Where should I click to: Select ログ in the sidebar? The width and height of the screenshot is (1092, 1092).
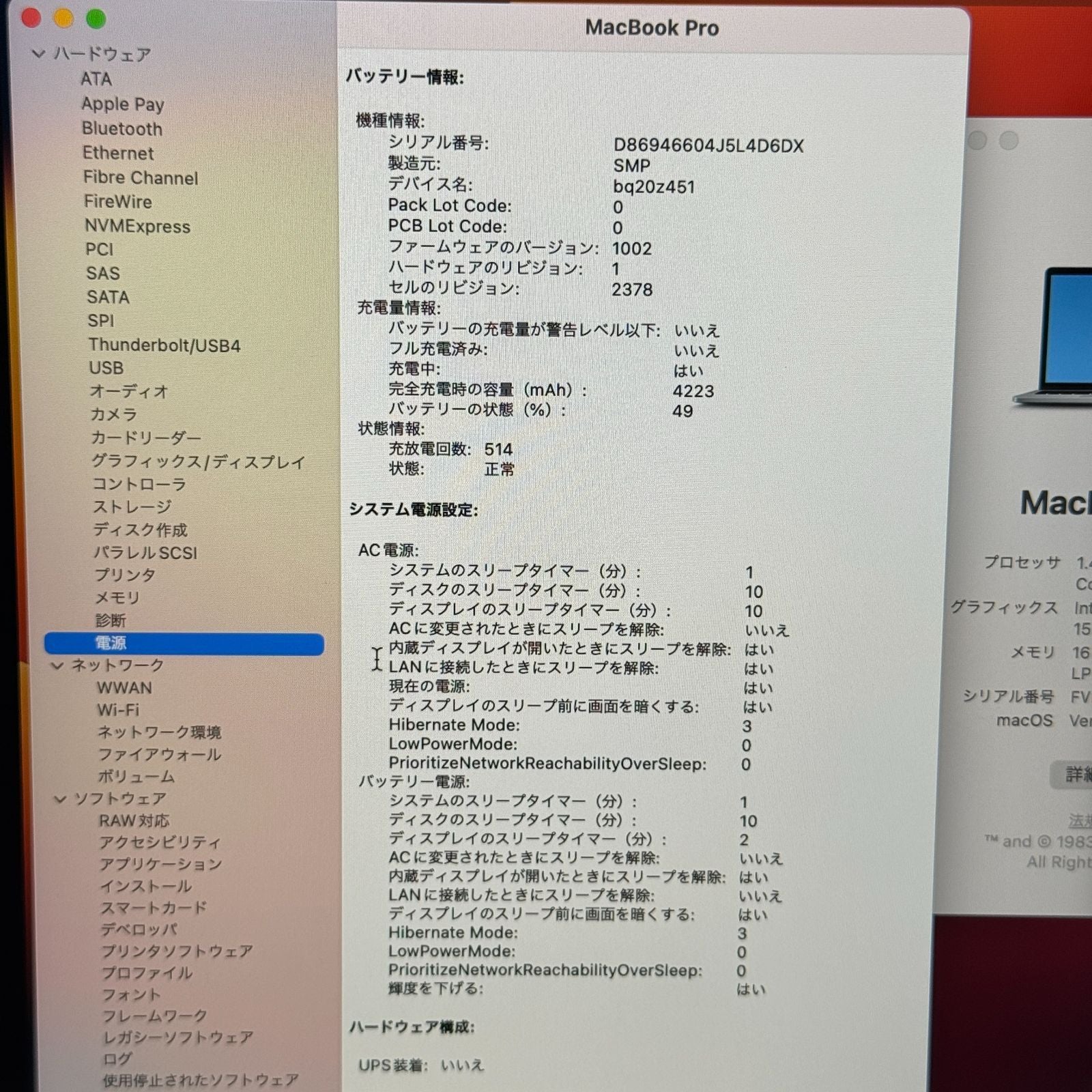click(x=117, y=1059)
